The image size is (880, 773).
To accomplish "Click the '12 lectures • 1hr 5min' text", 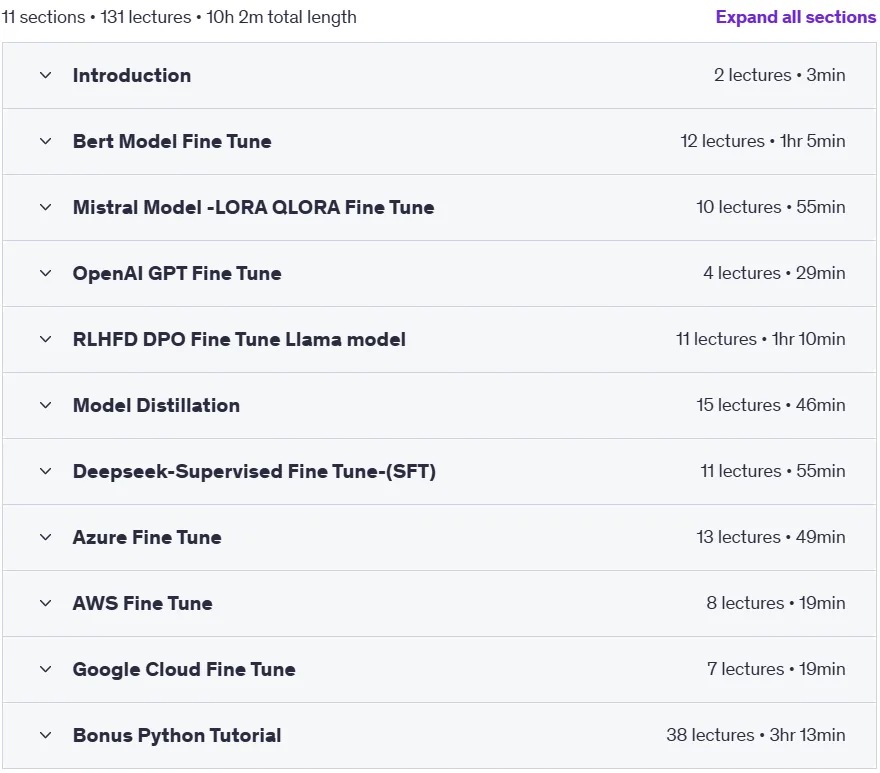I will tap(763, 141).
